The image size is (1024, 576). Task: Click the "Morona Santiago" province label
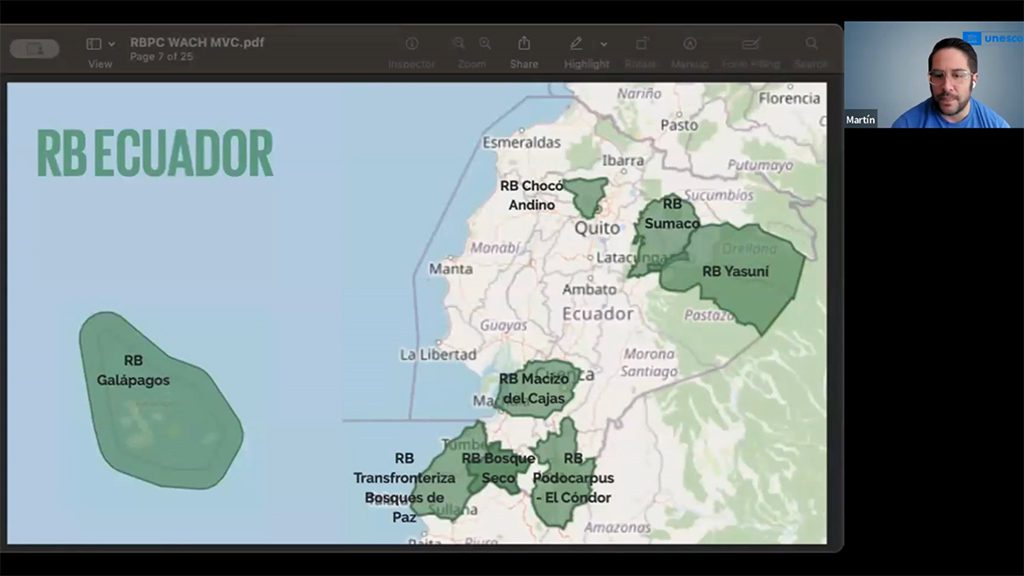648,362
